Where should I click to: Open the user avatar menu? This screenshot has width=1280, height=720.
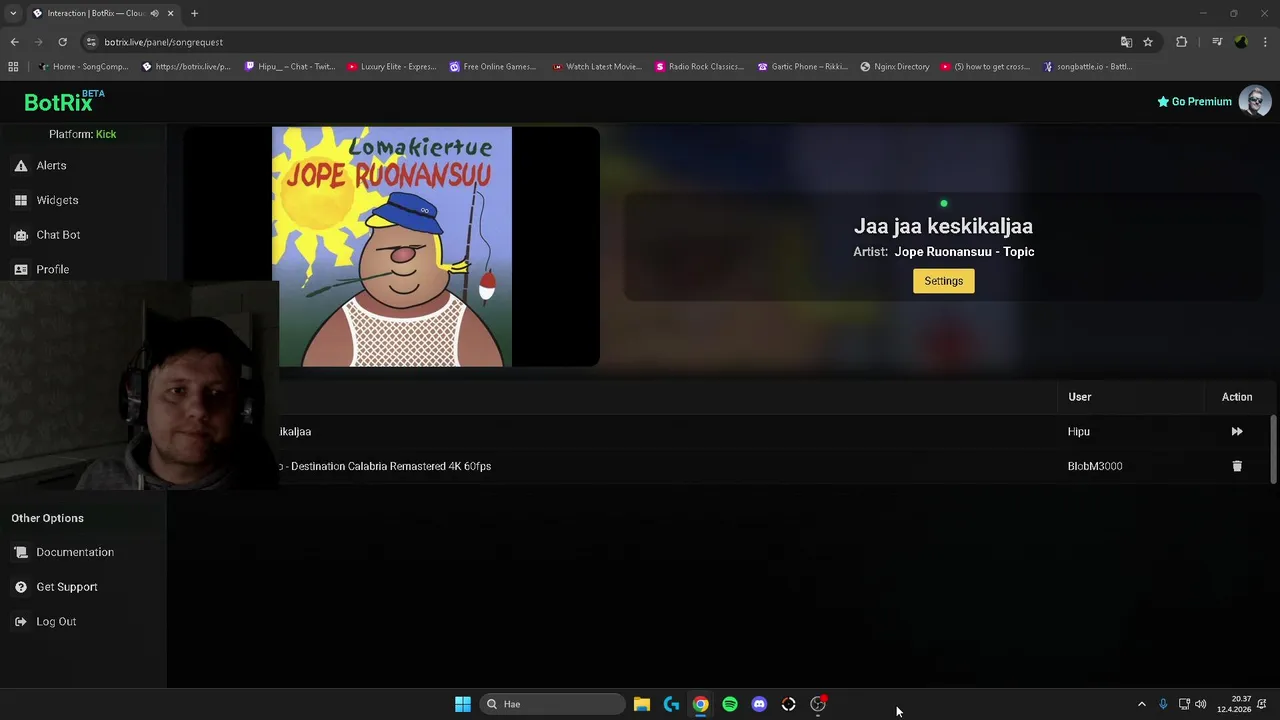(x=1255, y=101)
